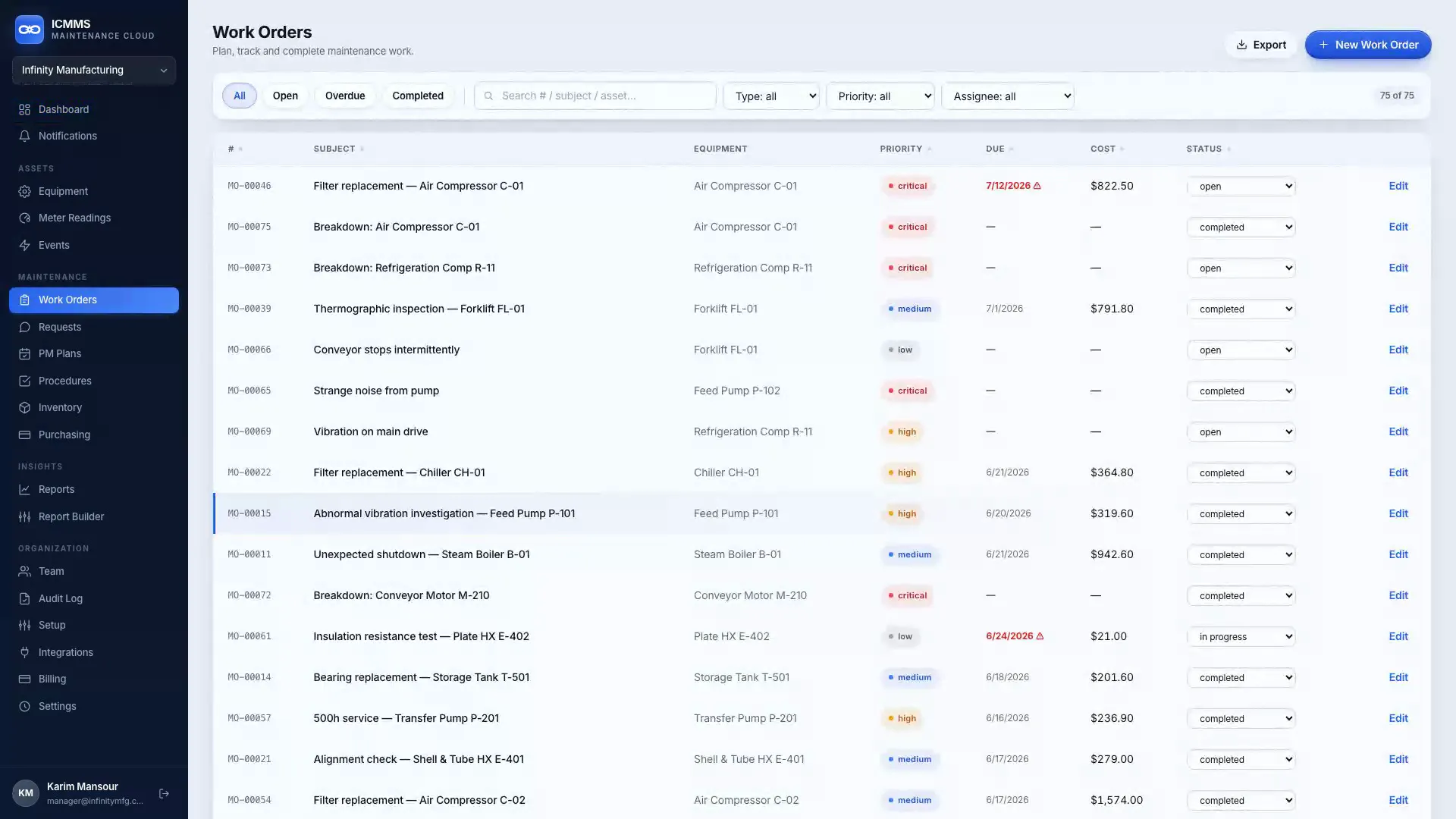The image size is (1456, 819).
Task: Edit work order MO-00011
Action: point(1398,554)
